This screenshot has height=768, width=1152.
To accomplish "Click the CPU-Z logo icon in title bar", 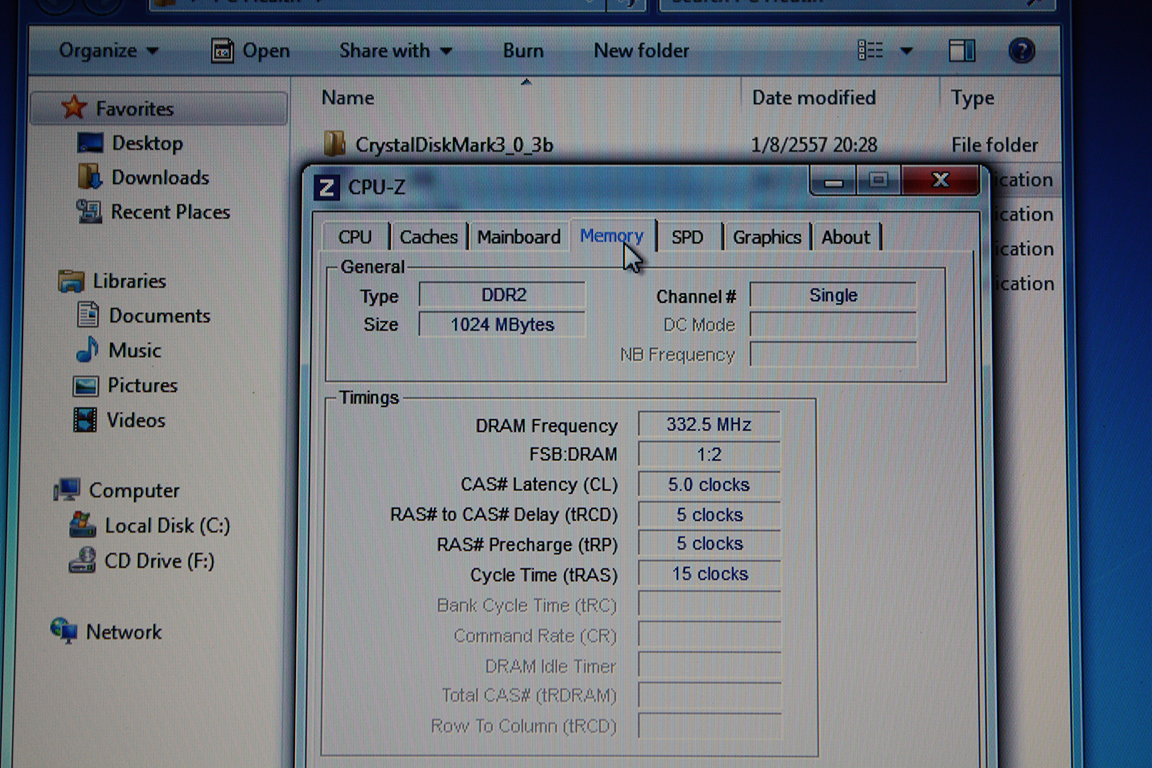I will (326, 187).
